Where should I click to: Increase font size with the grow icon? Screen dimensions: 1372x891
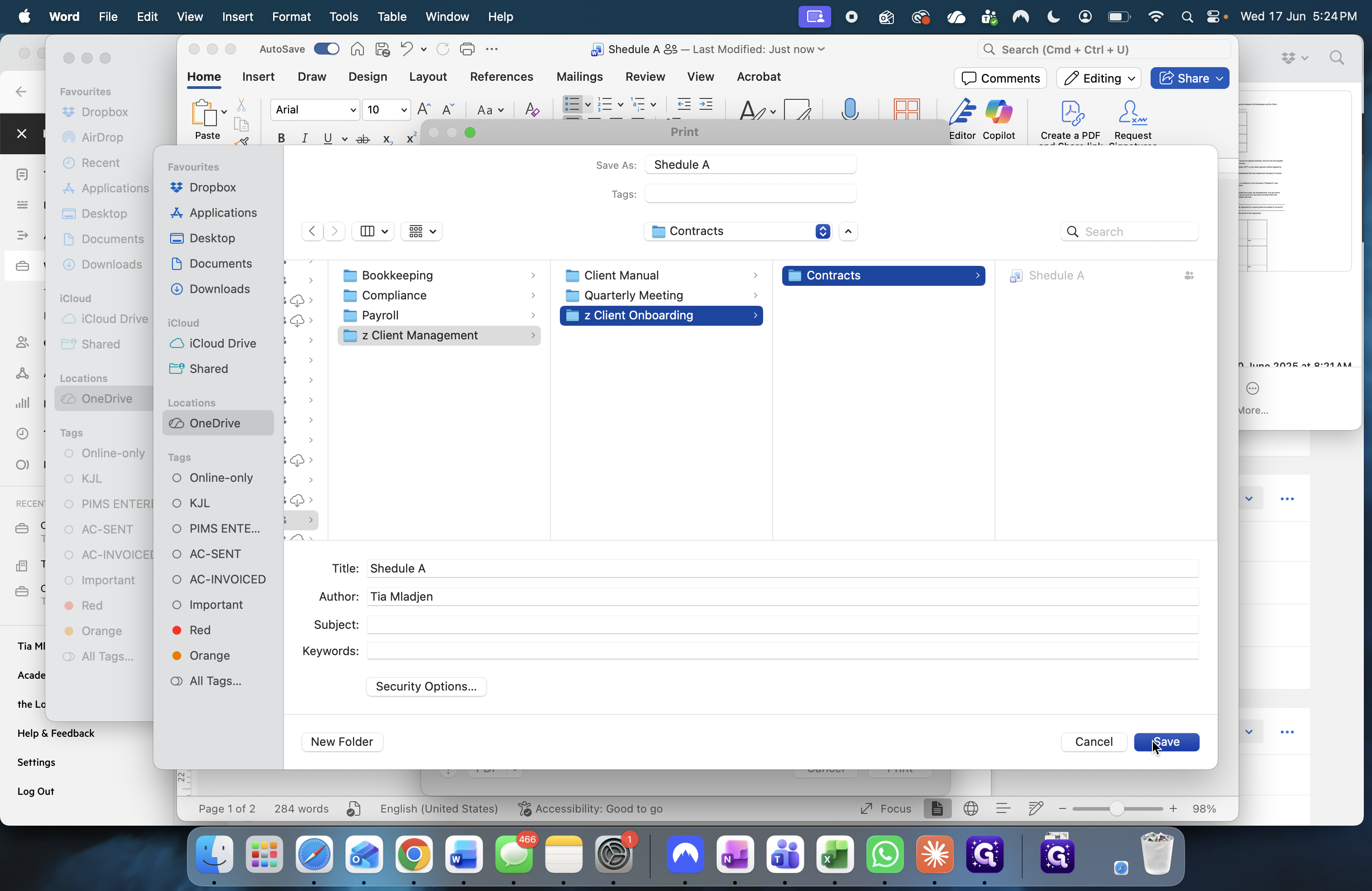(424, 109)
